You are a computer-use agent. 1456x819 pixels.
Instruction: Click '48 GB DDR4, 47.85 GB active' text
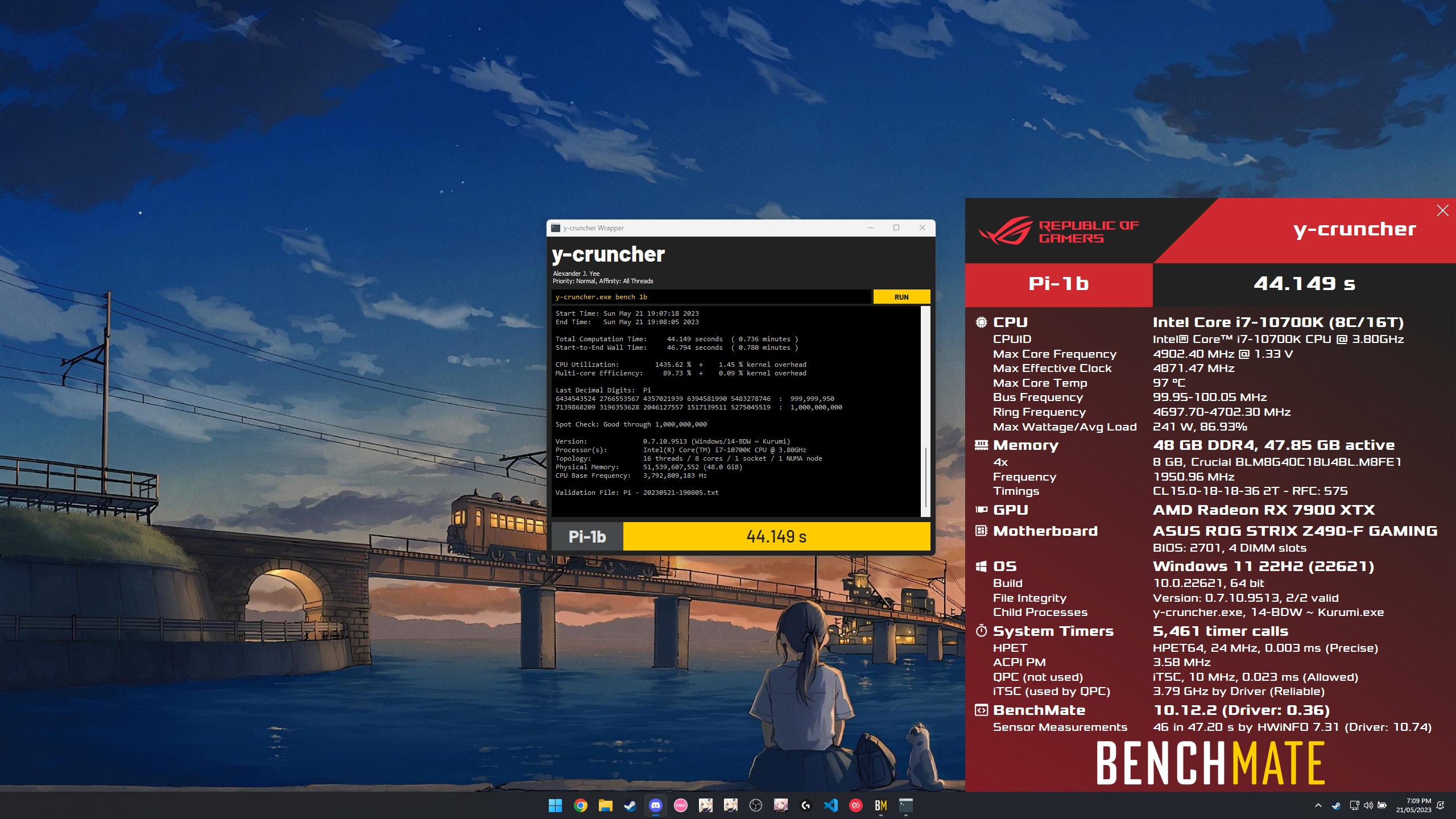1274,445
